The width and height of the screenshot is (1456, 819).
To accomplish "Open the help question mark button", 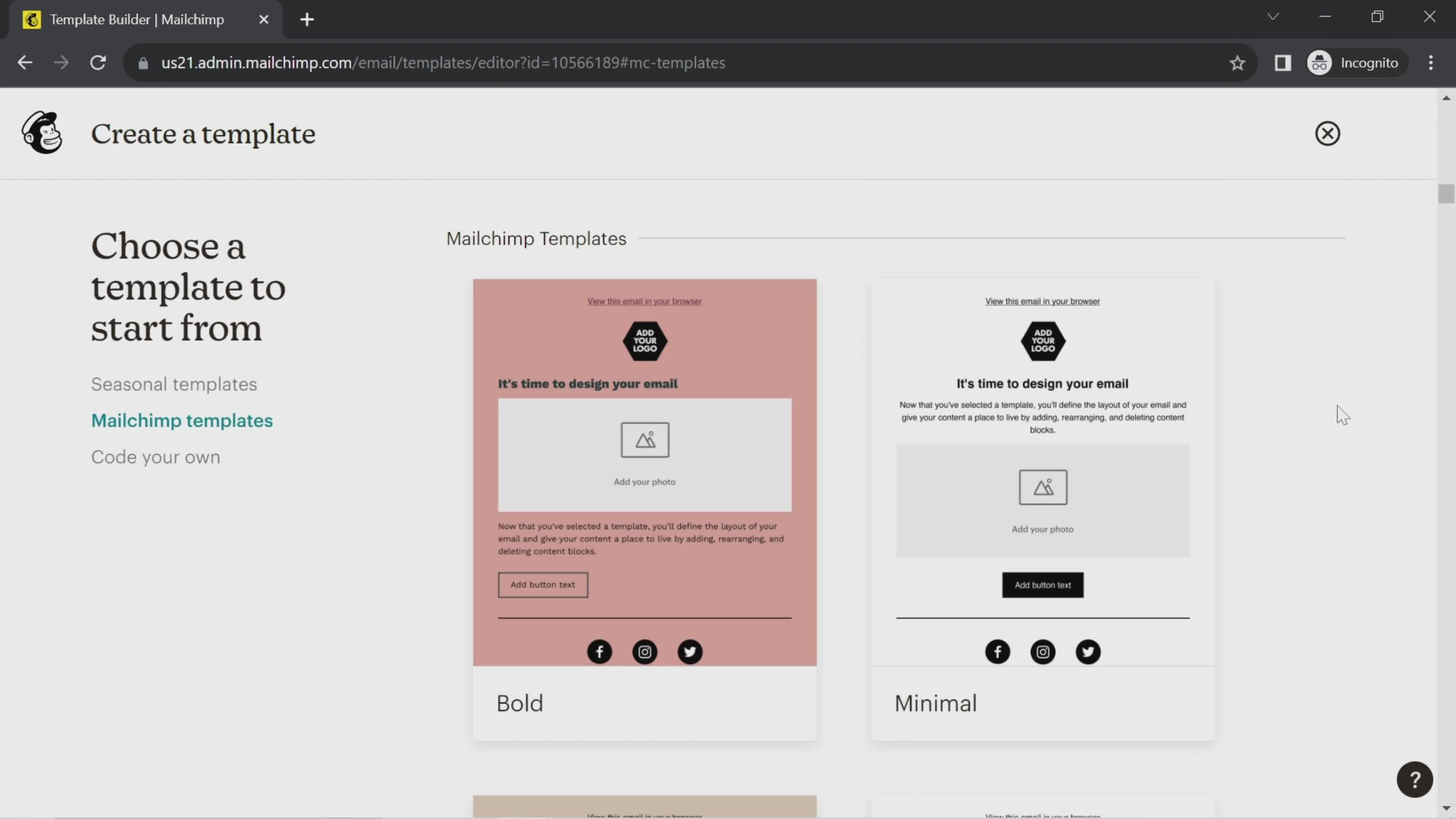I will (x=1414, y=780).
